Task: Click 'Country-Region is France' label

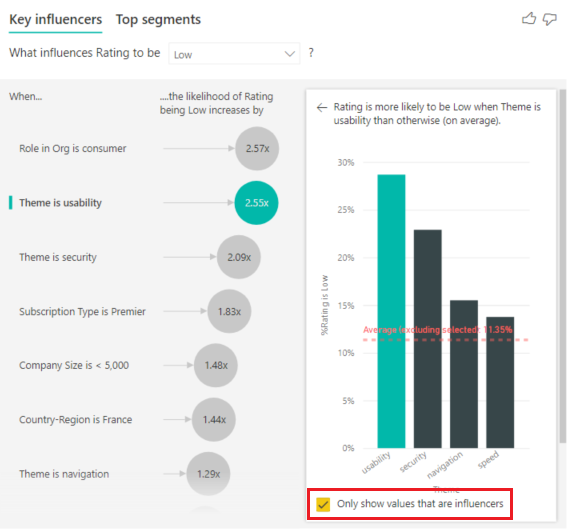Action: coord(75,419)
